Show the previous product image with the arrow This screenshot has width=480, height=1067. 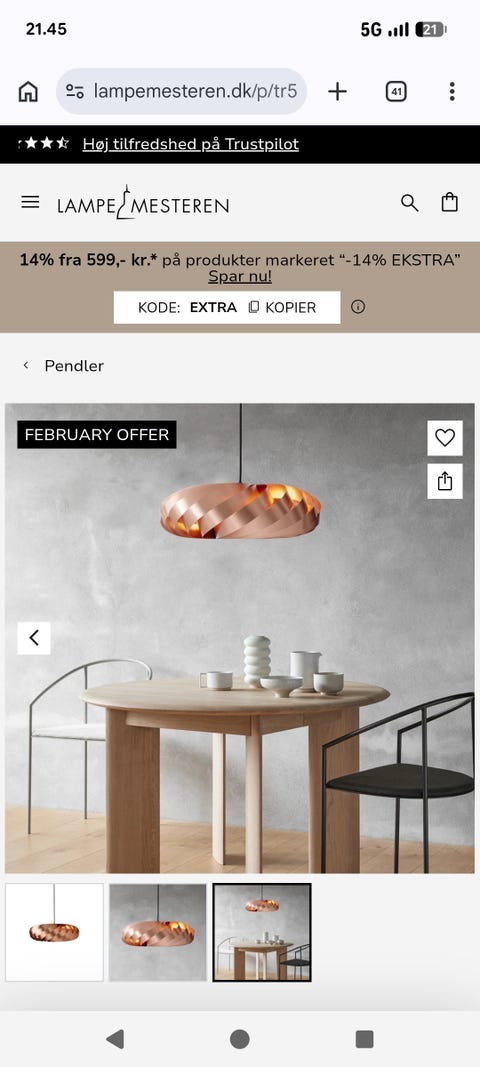[x=34, y=638]
